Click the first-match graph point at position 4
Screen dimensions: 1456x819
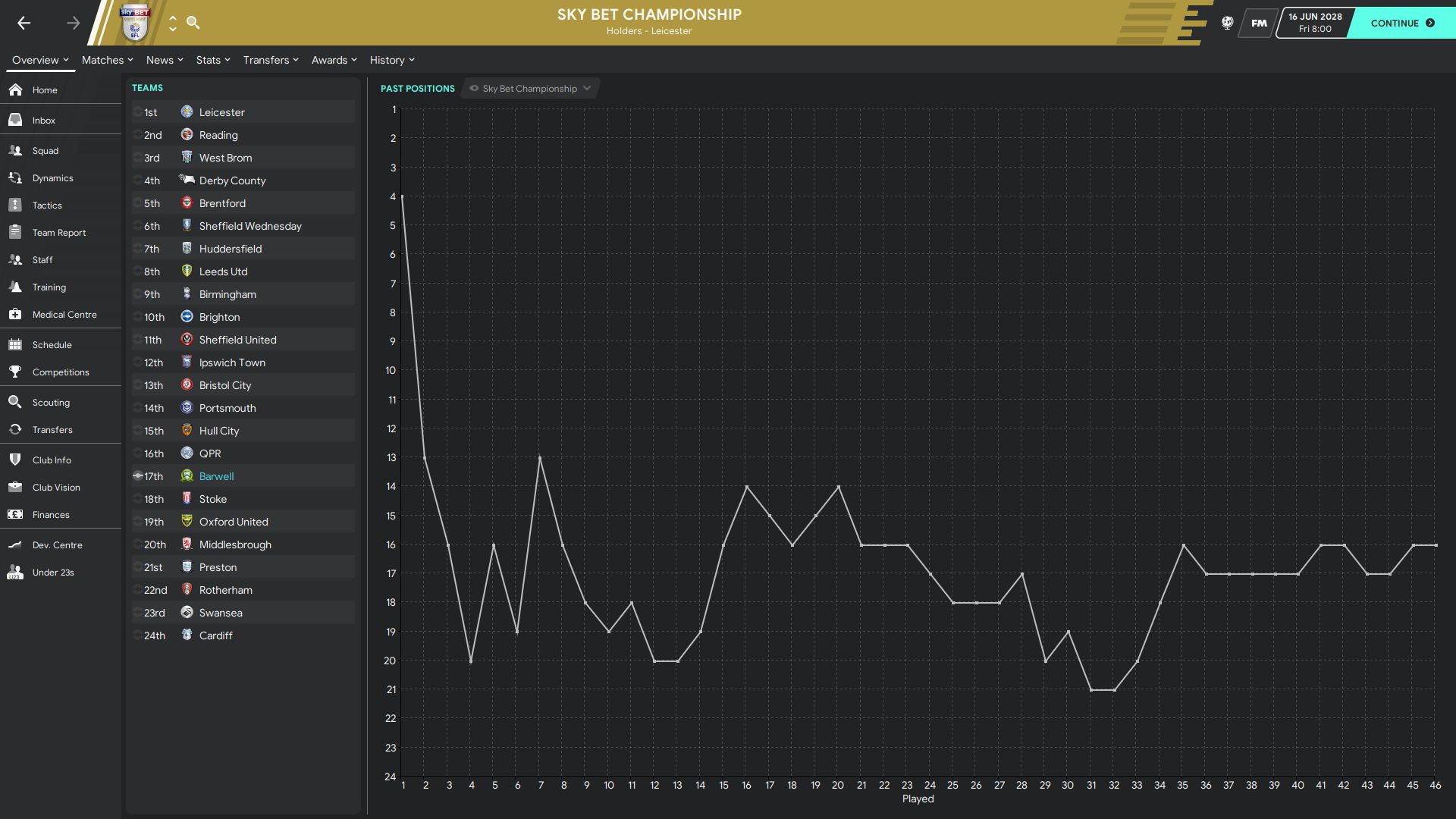coord(402,196)
